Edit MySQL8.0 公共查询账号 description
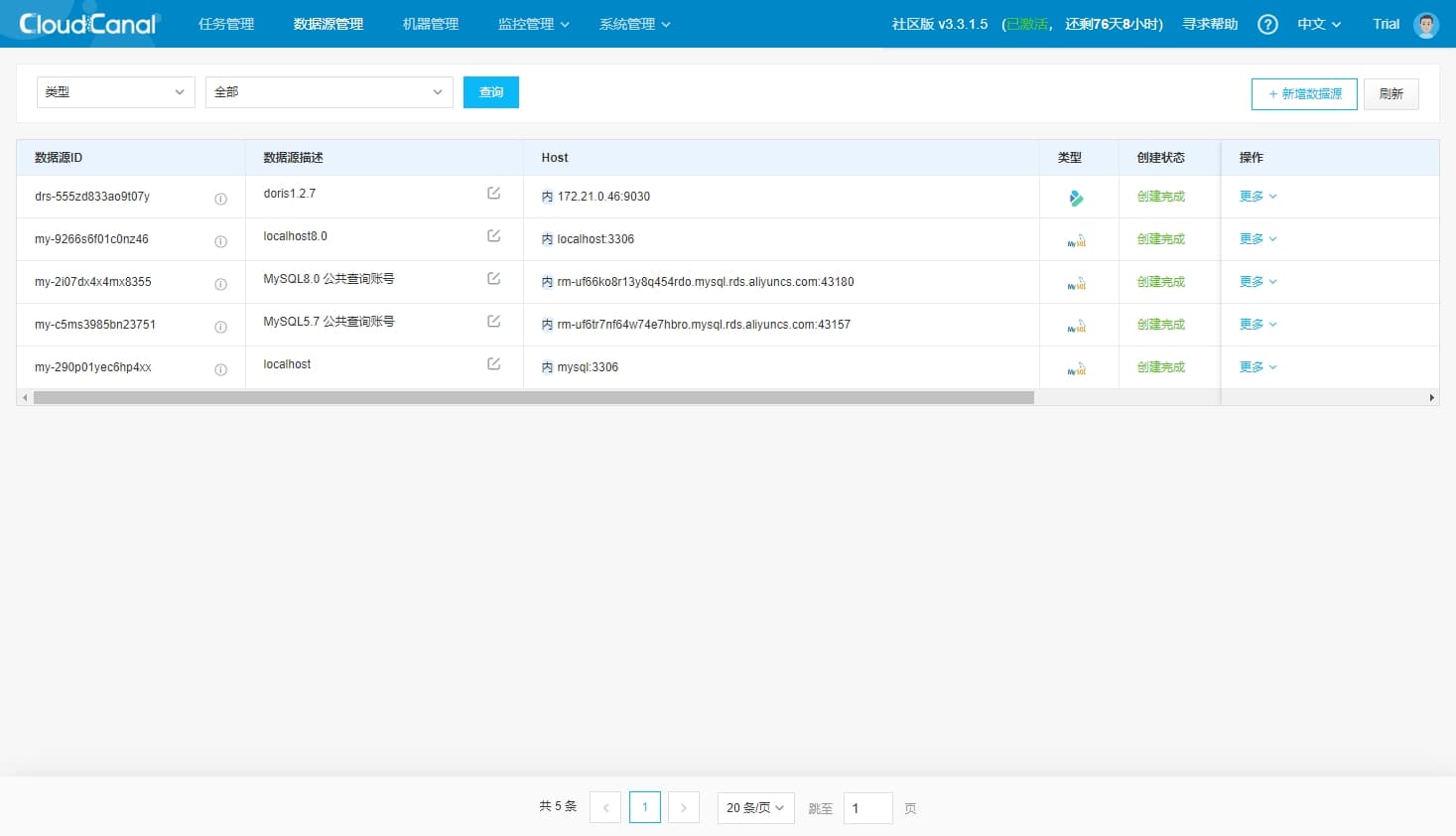 coord(494,278)
